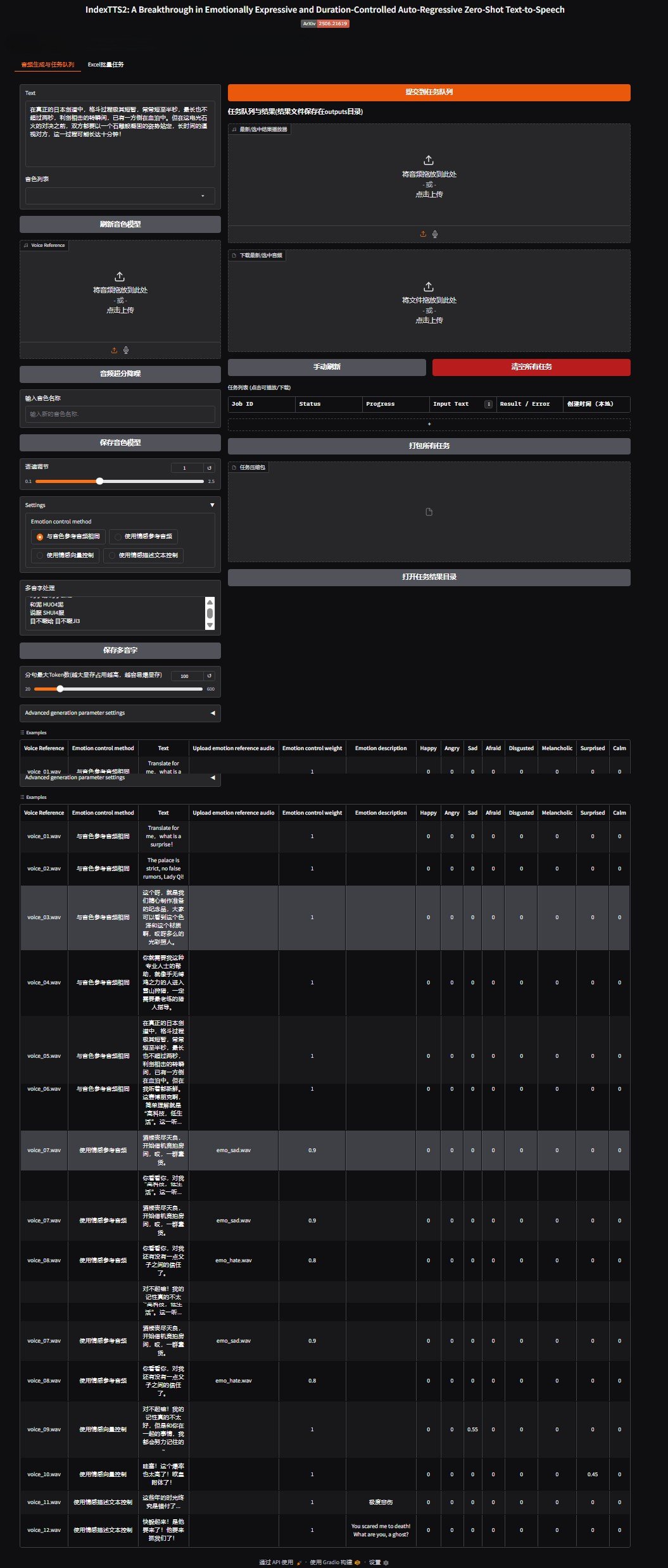Click the ArXiv paper badge

click(x=325, y=23)
